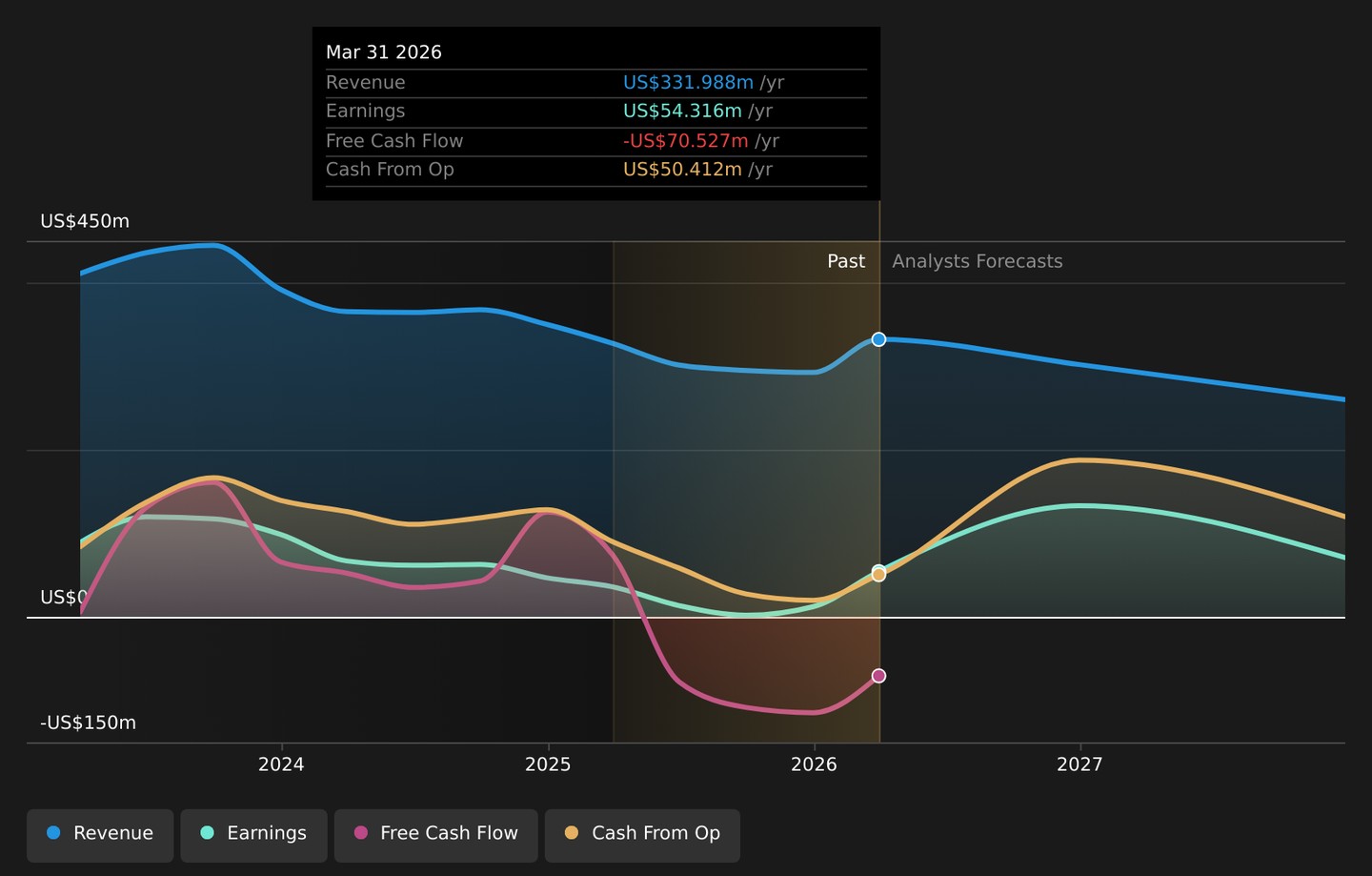
Task: Toggle the Revenue legend button
Action: click(x=100, y=835)
